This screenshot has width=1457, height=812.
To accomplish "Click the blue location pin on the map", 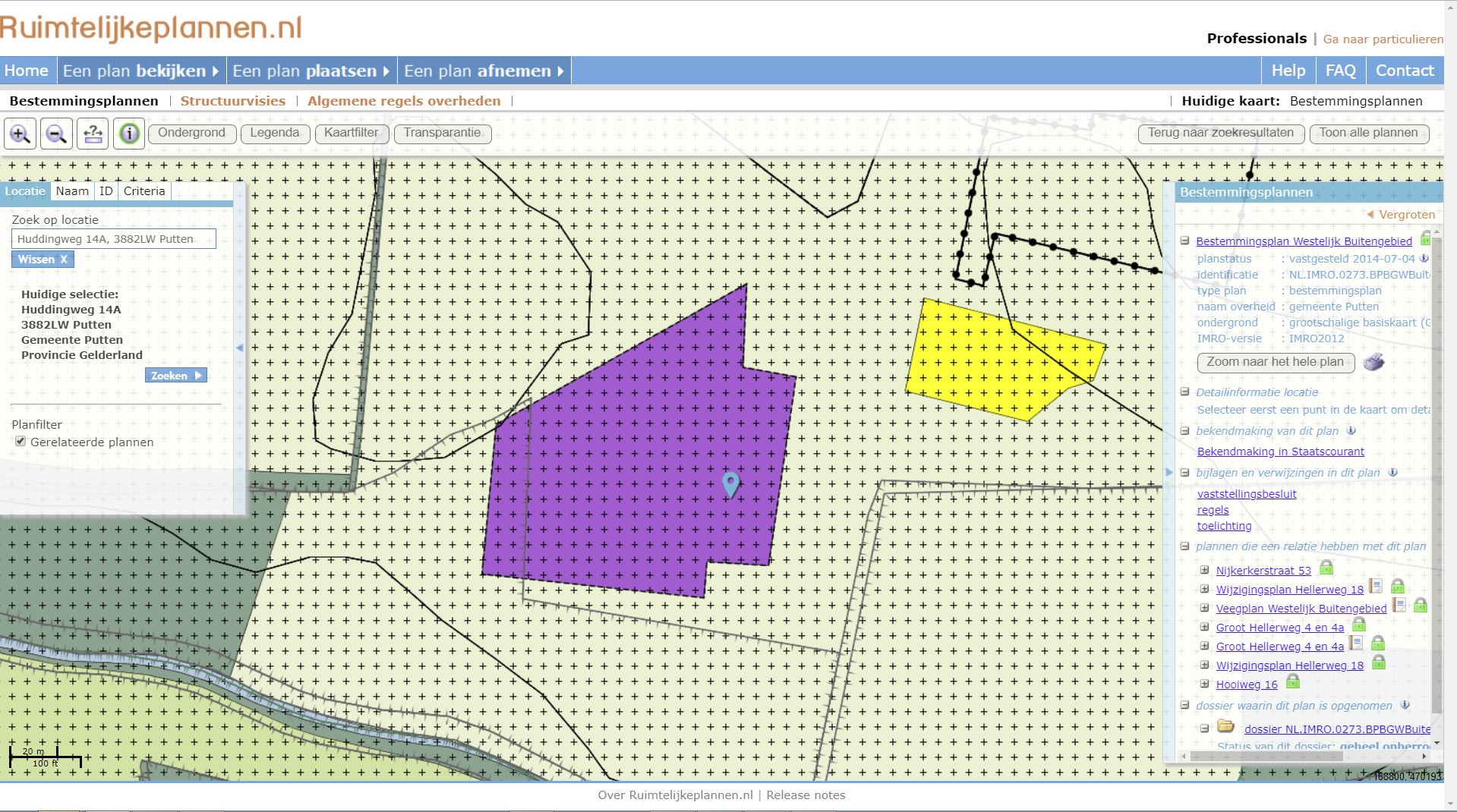I will point(730,484).
